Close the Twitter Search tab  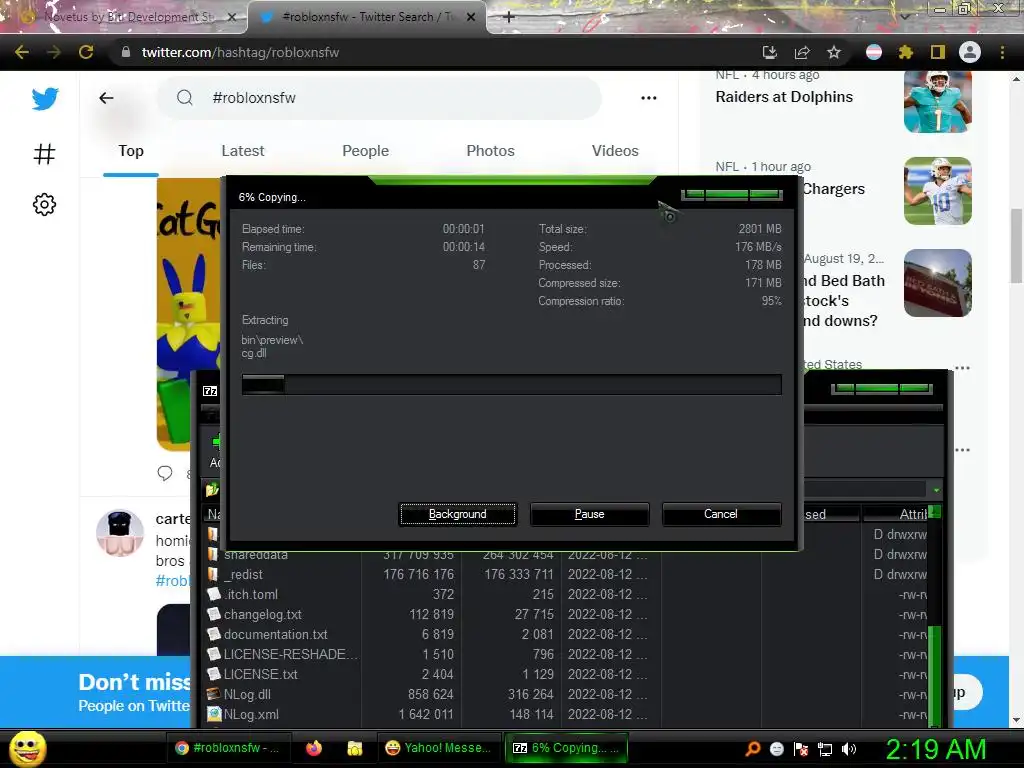[x=471, y=17]
